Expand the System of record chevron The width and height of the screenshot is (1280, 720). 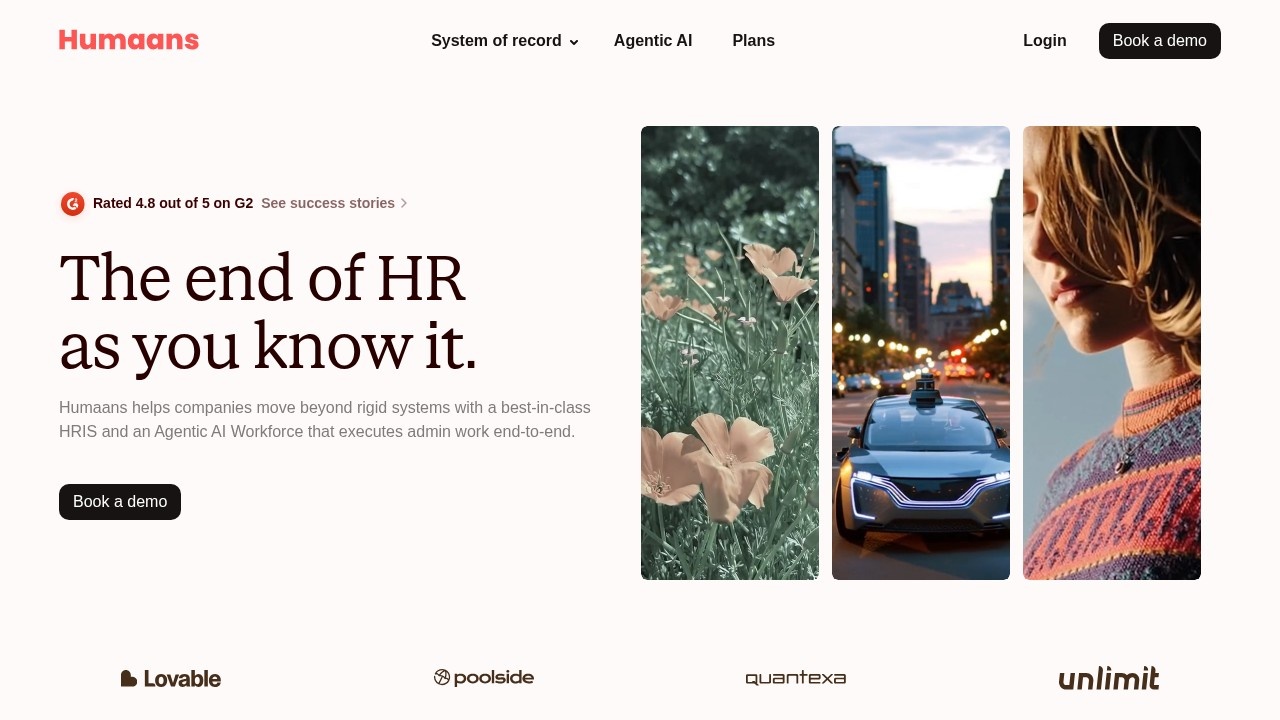pyautogui.click(x=574, y=42)
